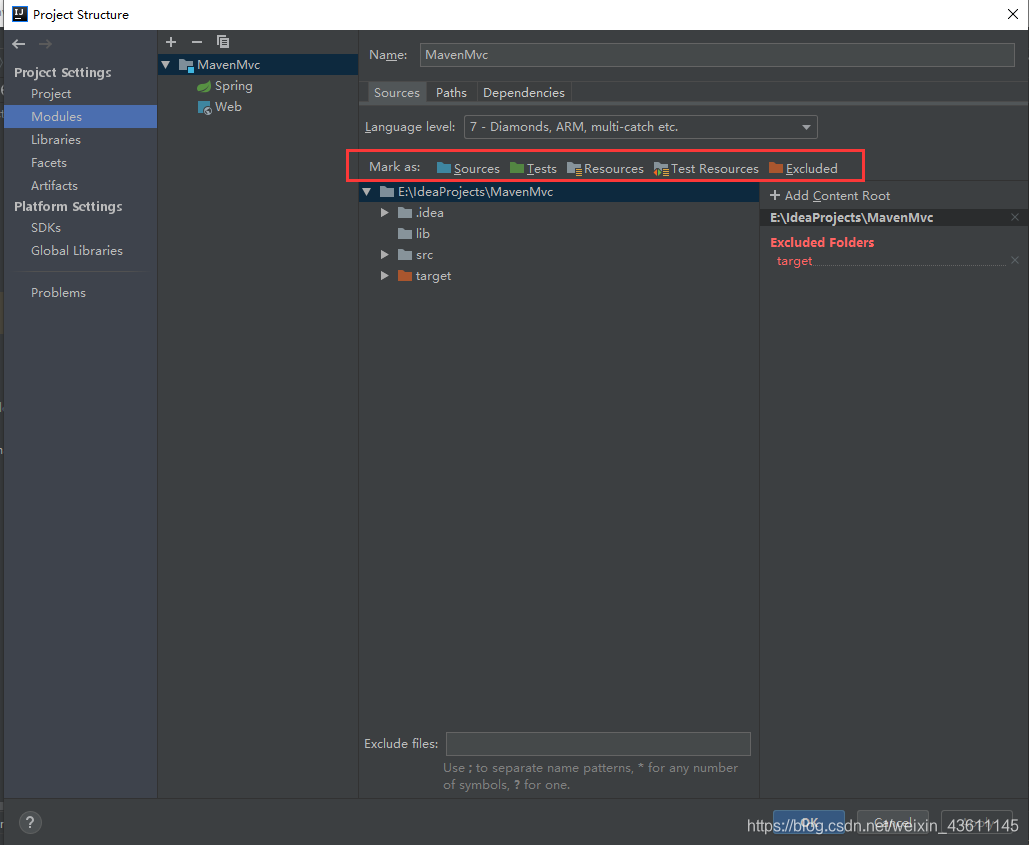Close the Project Structure dialog

pos(1013,14)
